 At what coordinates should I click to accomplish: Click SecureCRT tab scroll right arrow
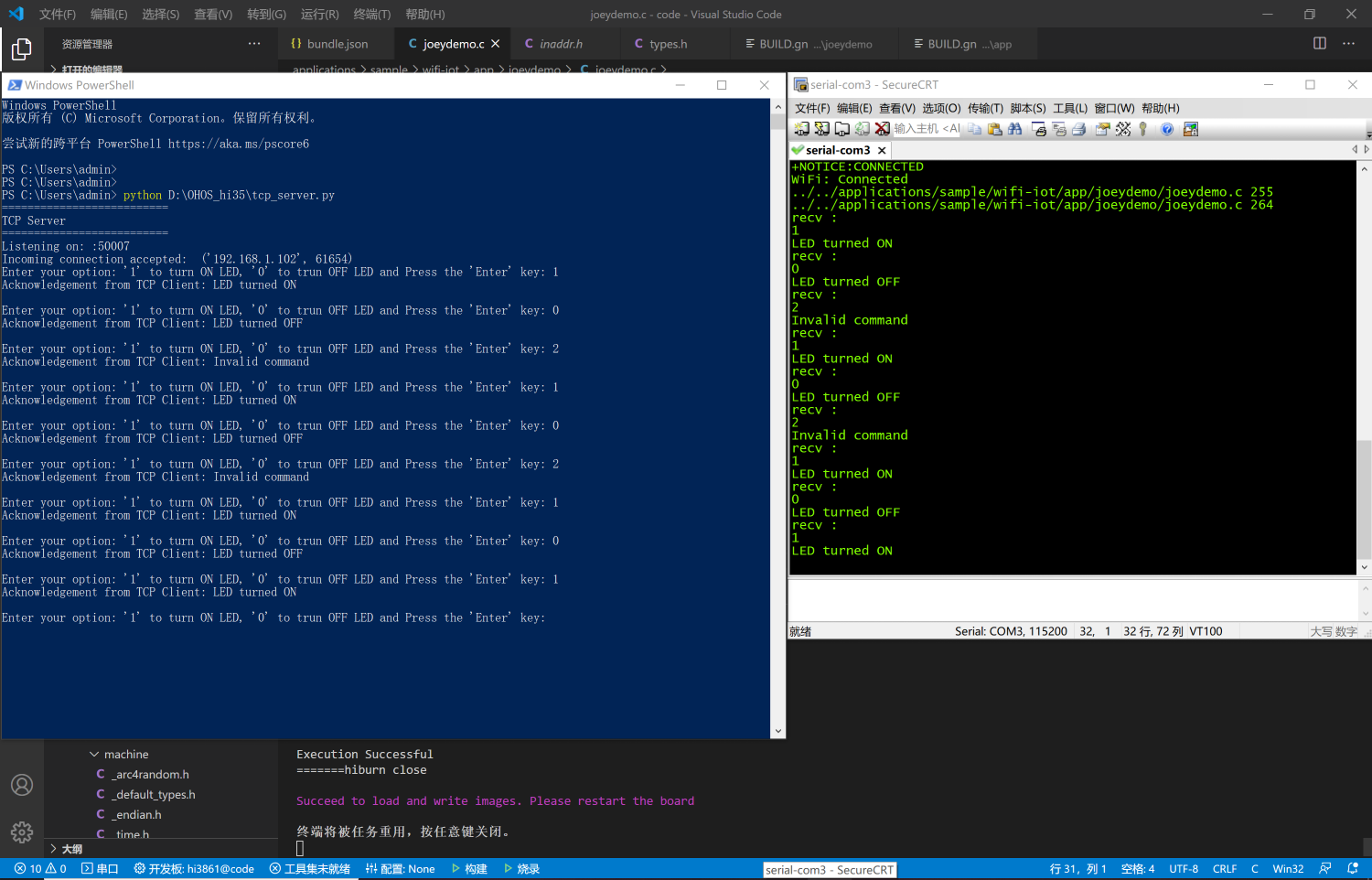point(1367,149)
